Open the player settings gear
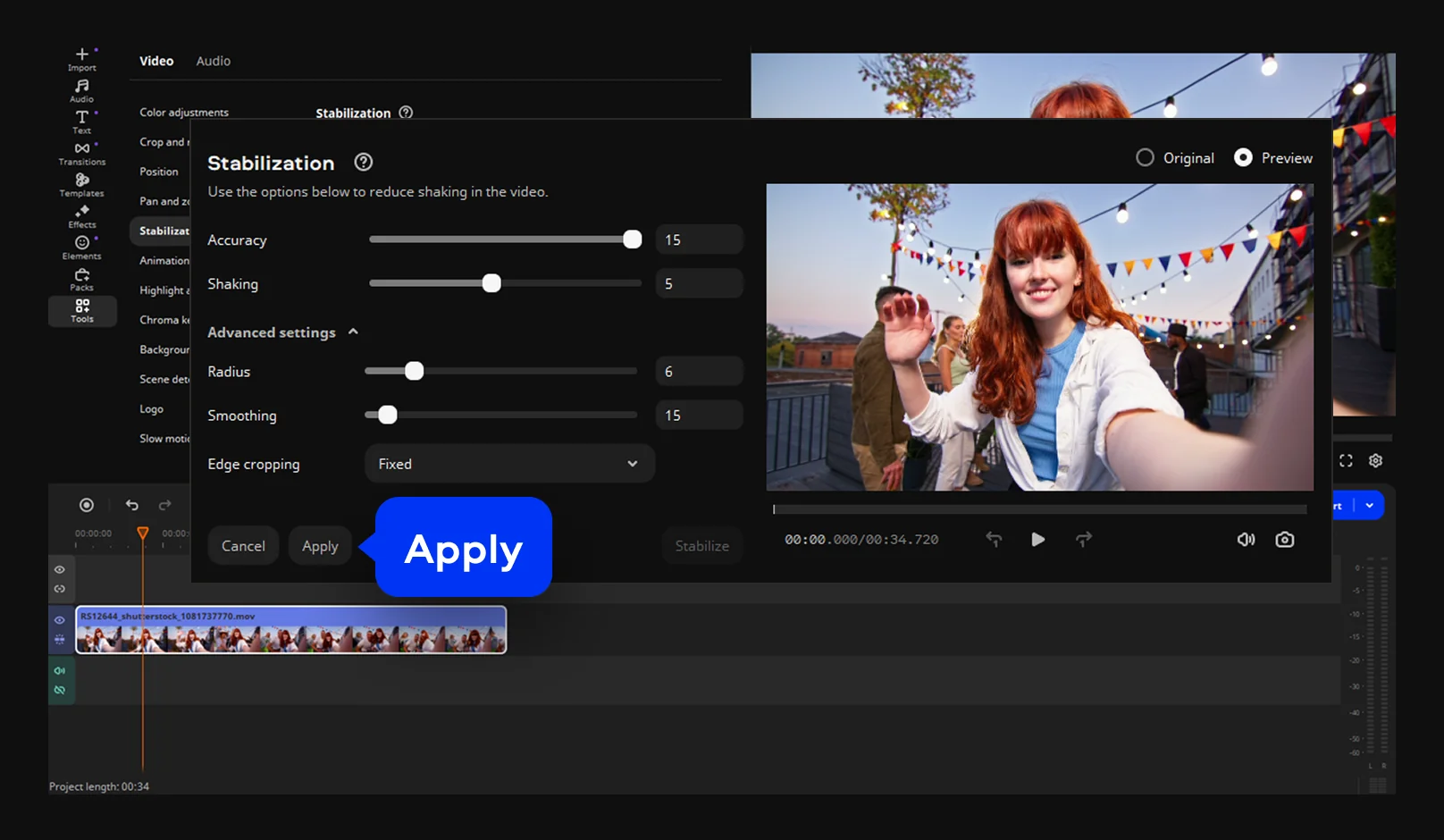This screenshot has width=1444, height=840. pos(1375,460)
